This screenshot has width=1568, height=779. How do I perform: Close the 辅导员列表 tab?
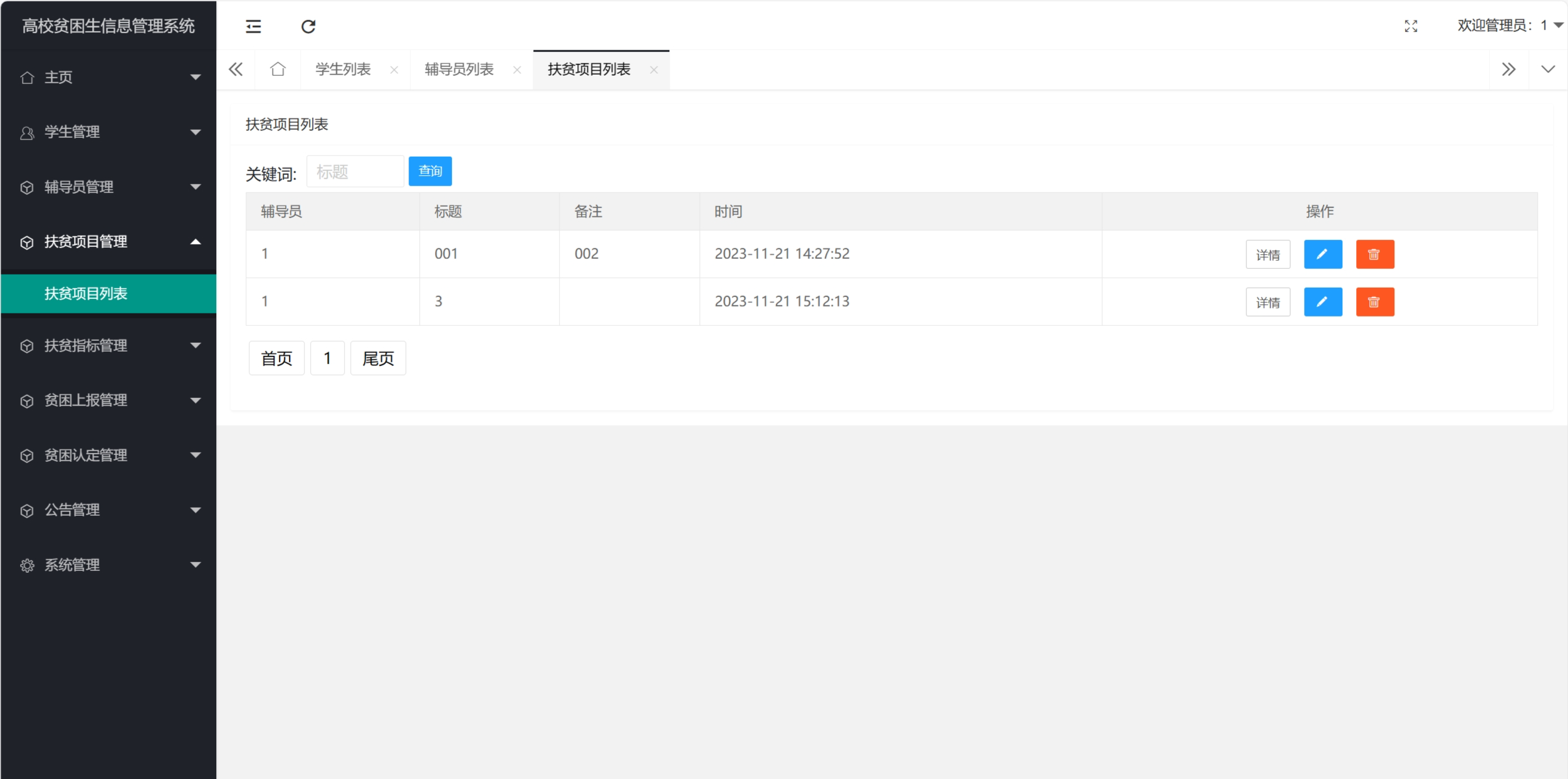click(x=517, y=70)
